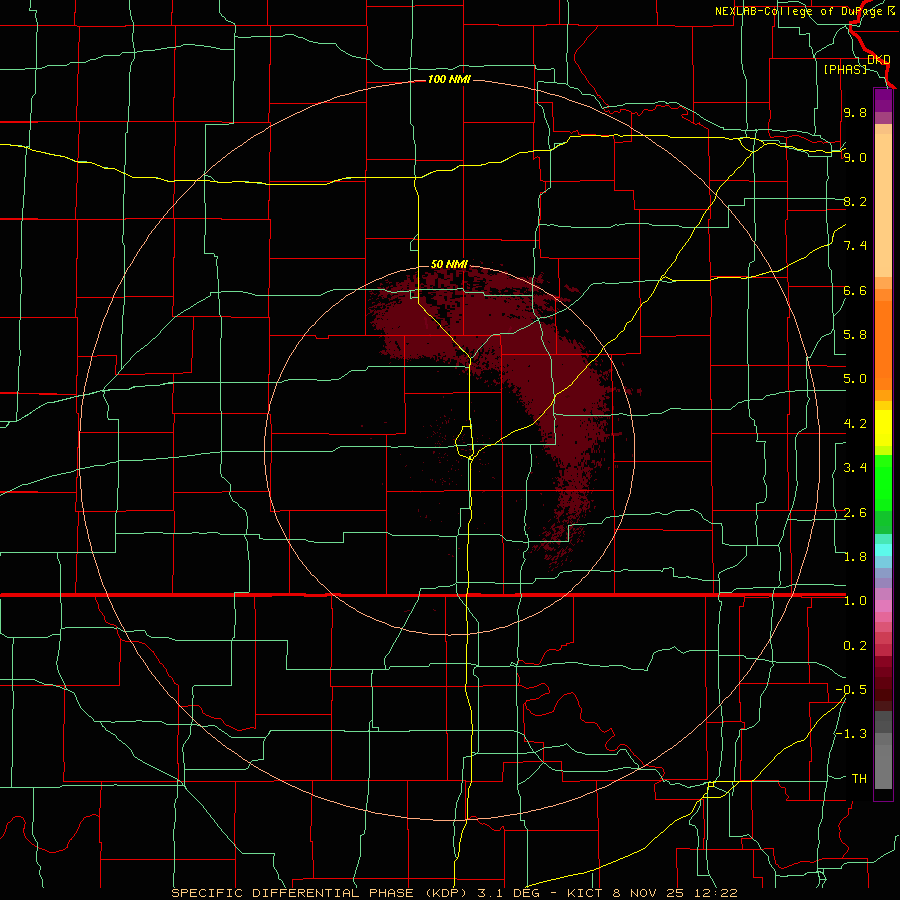Screen dimensions: 900x900
Task: Click the TH threshold label on the scale
Action: [859, 779]
